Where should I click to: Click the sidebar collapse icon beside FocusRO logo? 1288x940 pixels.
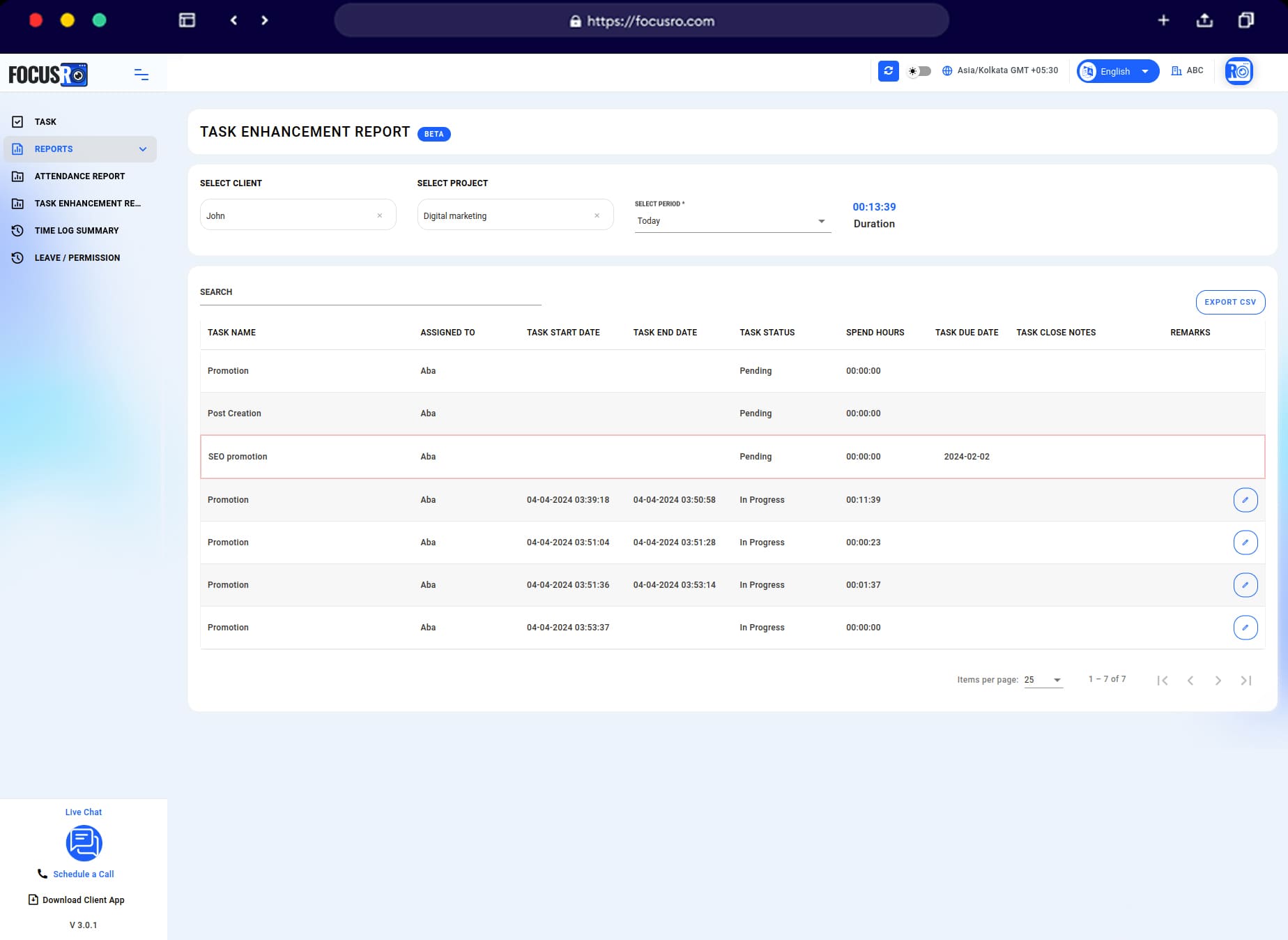coord(141,75)
